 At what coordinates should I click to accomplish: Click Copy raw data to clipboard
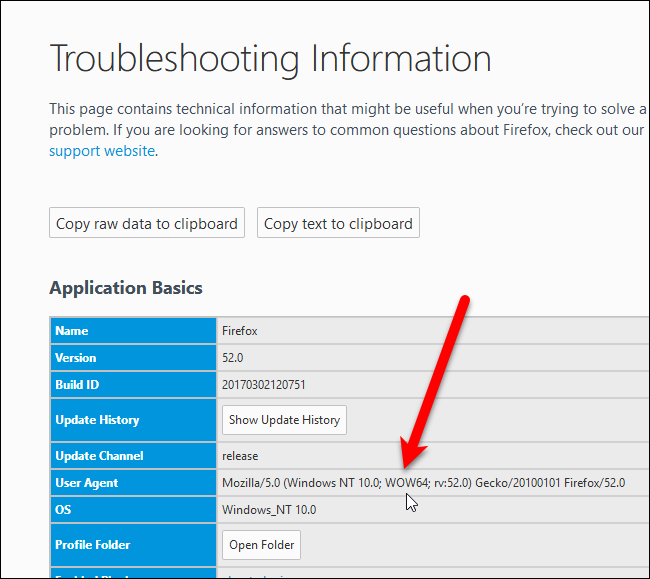click(147, 223)
